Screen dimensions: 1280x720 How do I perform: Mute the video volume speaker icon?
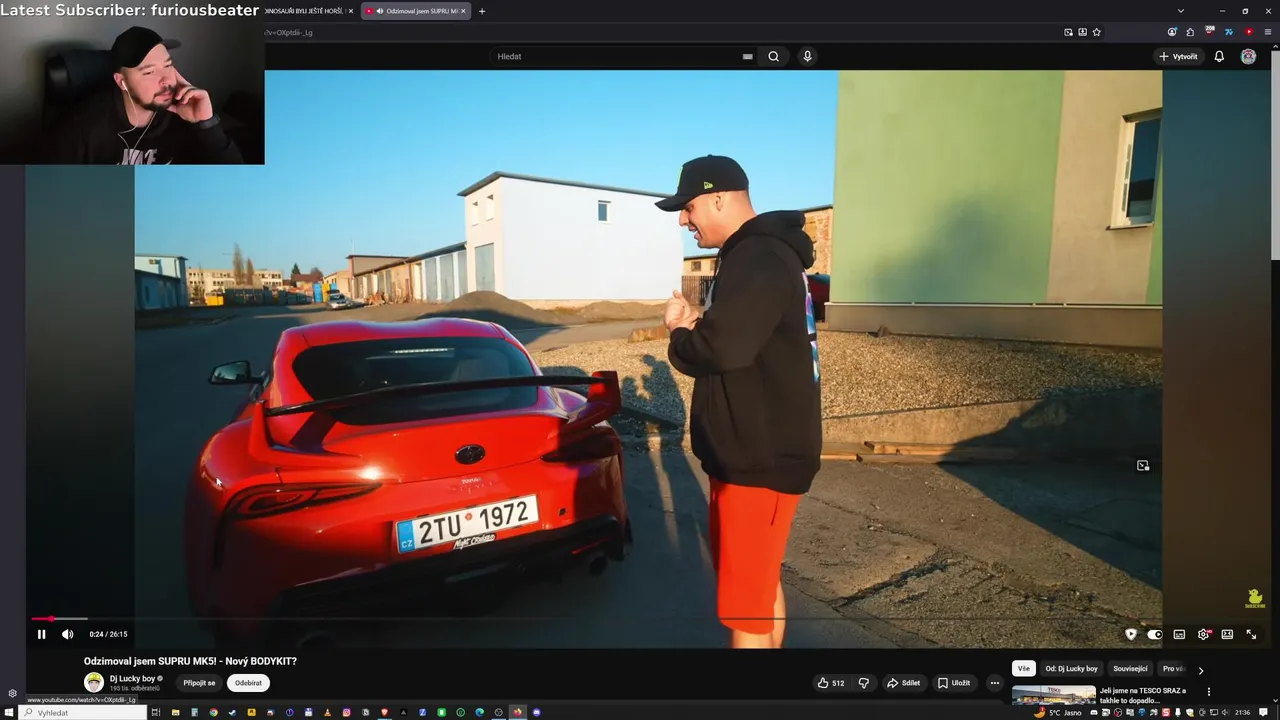pyautogui.click(x=67, y=634)
